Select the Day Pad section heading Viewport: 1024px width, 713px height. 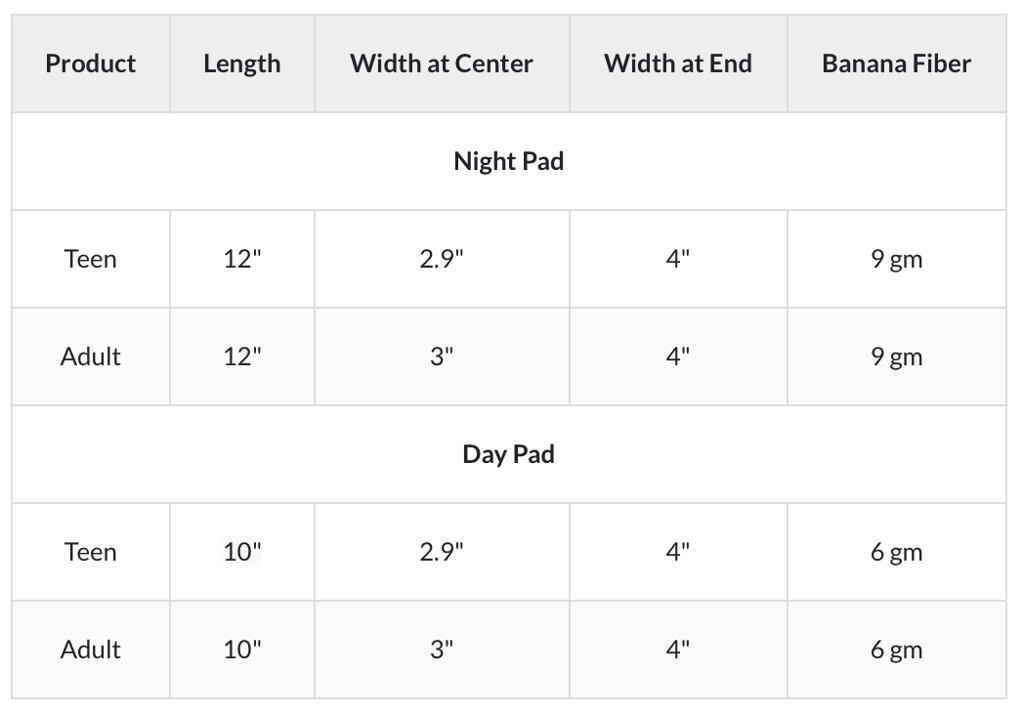click(508, 454)
